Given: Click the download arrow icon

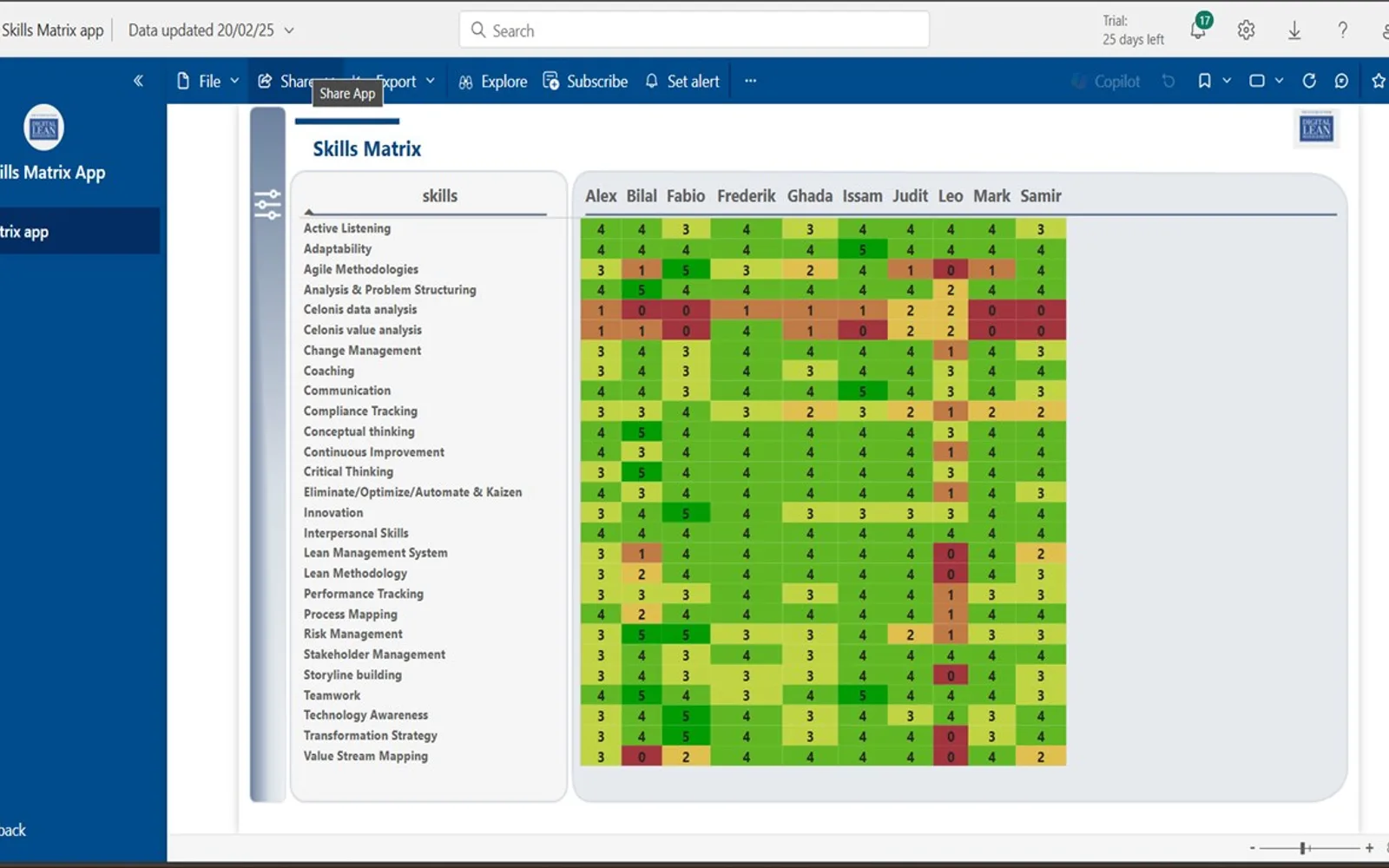Looking at the screenshot, I should coord(1294,30).
